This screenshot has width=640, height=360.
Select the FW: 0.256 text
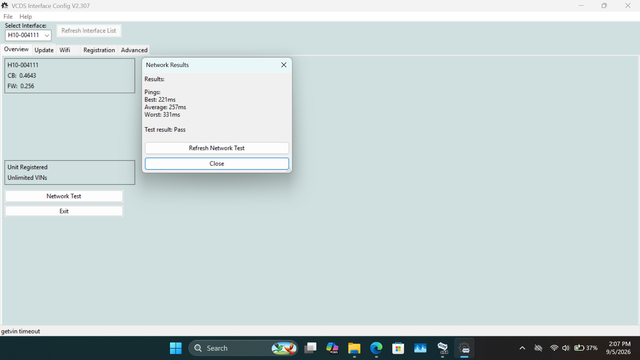coord(21,86)
